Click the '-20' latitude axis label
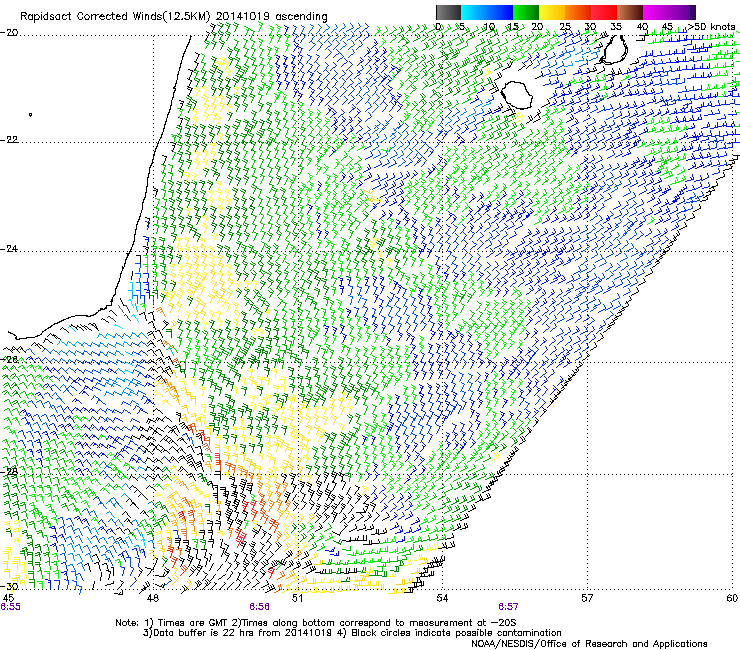Screen dimensions: 740x650 click(x=9, y=33)
